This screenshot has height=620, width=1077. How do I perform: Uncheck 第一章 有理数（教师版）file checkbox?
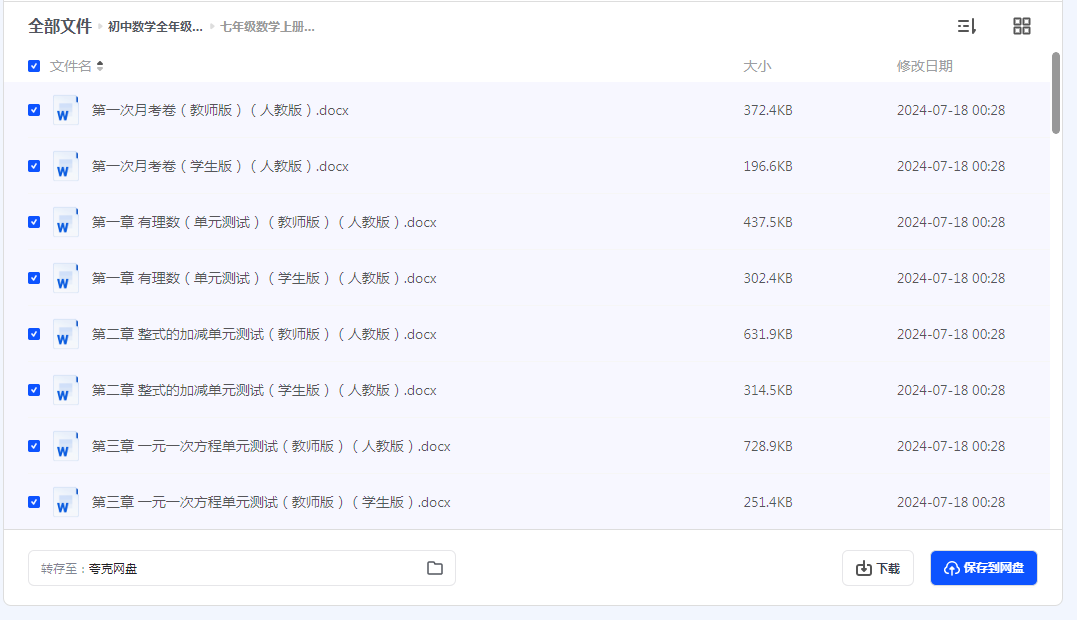pos(34,222)
